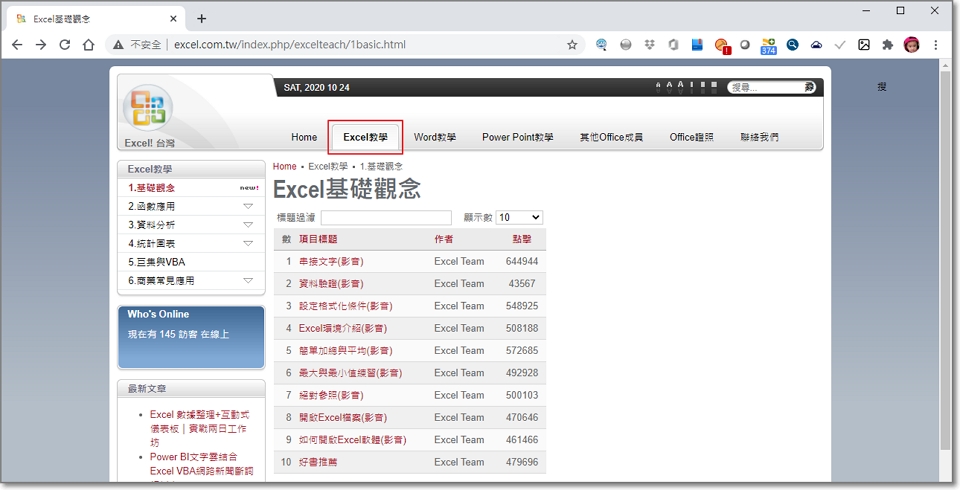The image size is (960, 490).
Task: Click the grey checkmark extension icon
Action: click(840, 45)
